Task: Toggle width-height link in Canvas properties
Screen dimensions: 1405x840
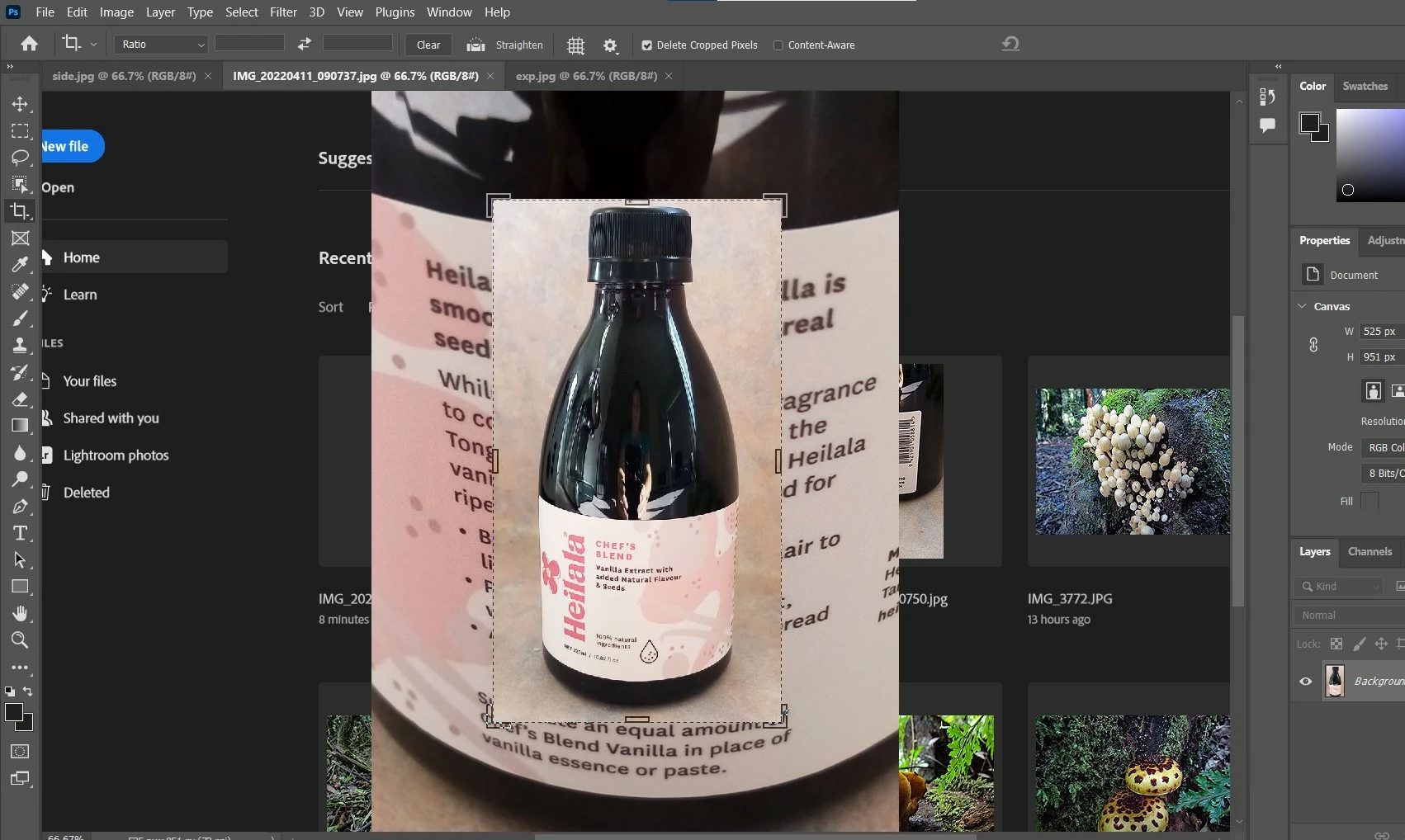Action: click(1313, 345)
